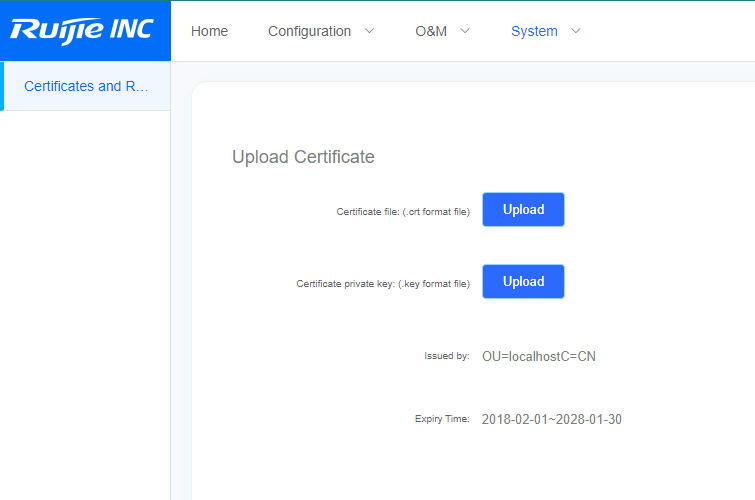The image size is (755, 500).
Task: Upload the certificate private .key file
Action: tap(523, 281)
